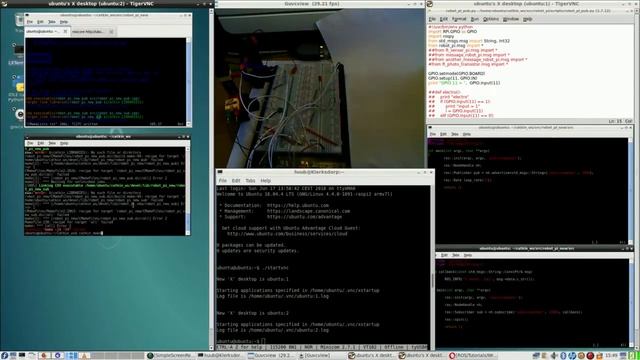Click the help.ubuntu.com documentation URL
This screenshot has height=360, width=640.
(x=298, y=205)
